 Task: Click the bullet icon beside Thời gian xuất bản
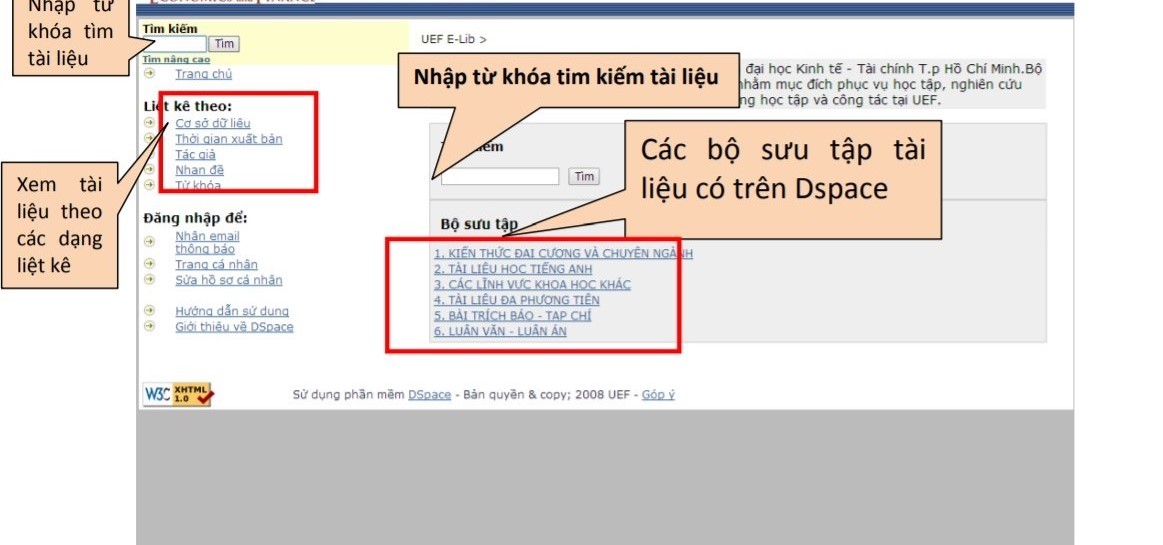point(149,139)
